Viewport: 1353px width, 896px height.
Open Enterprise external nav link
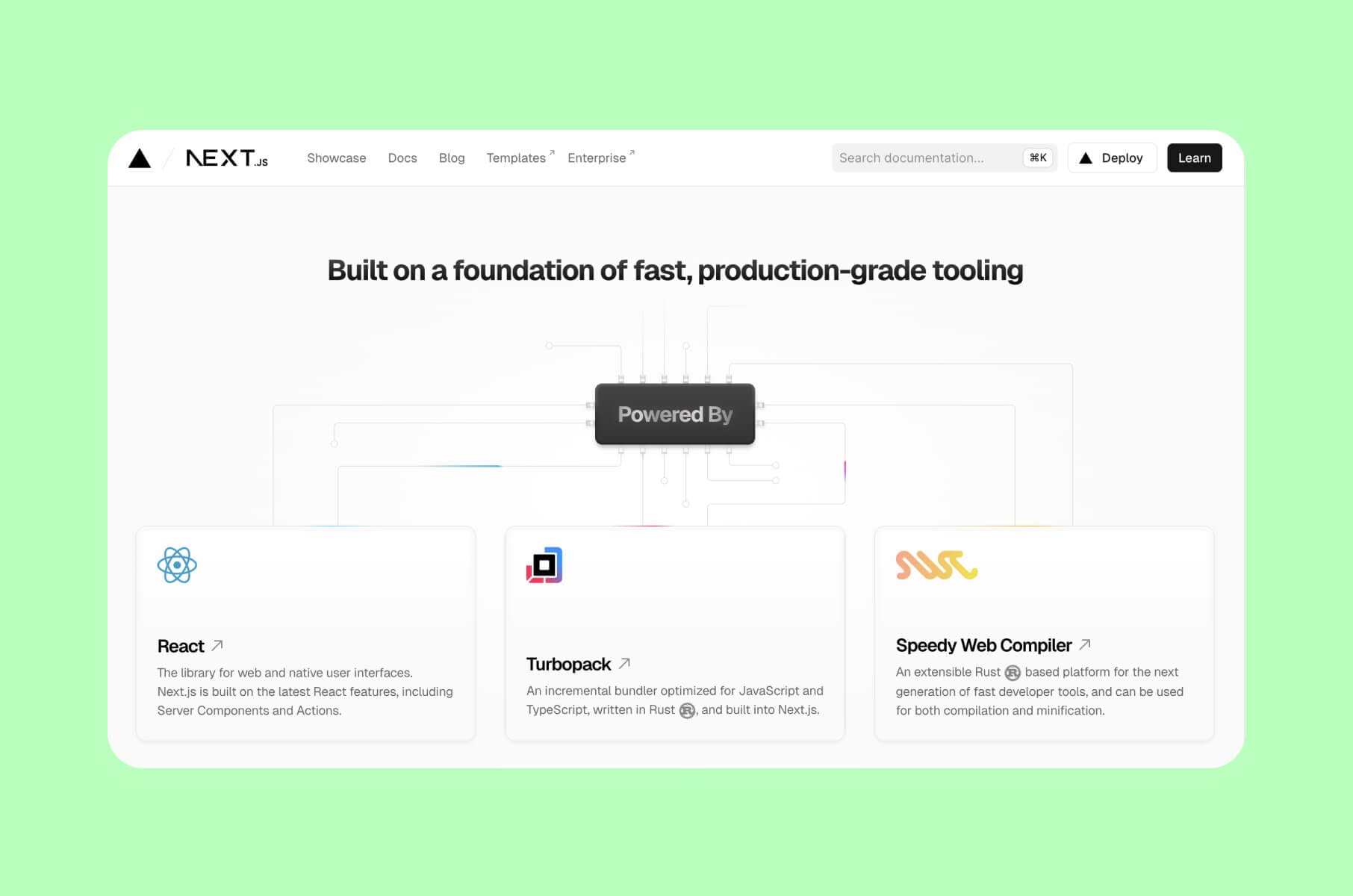[x=601, y=158]
